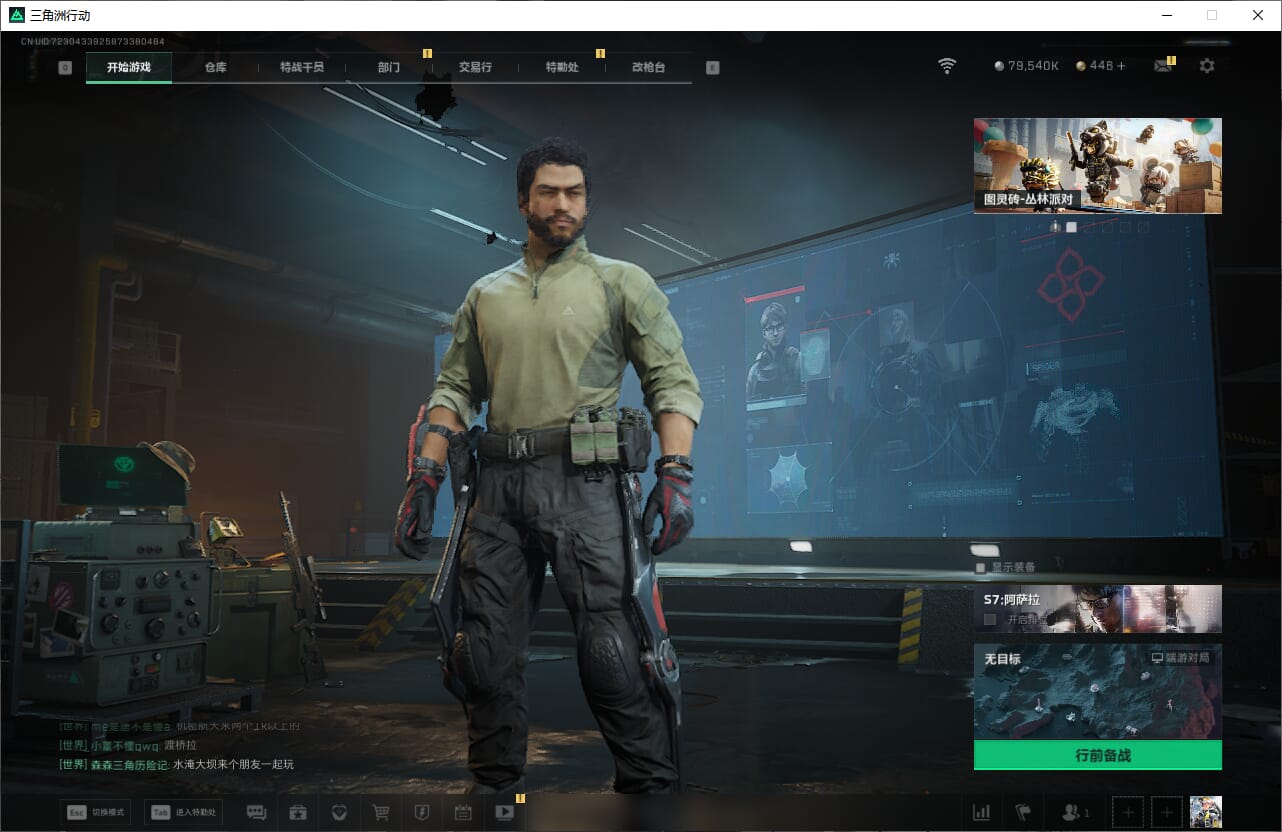Click the plus to add 446 currency
The height and width of the screenshot is (832, 1282).
click(1121, 66)
